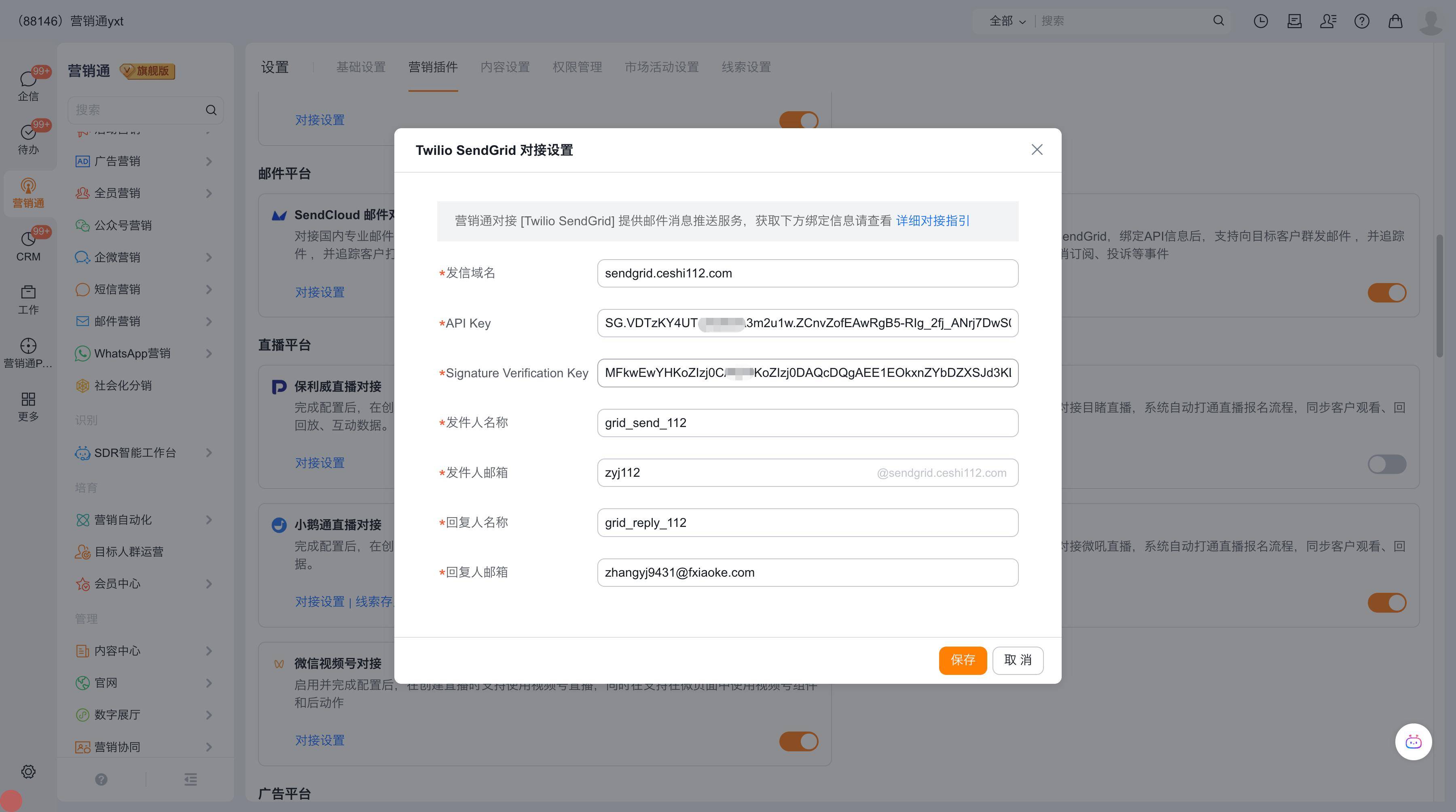Open the 全部 search scope dropdown
The width and height of the screenshot is (1456, 812).
point(1007,21)
